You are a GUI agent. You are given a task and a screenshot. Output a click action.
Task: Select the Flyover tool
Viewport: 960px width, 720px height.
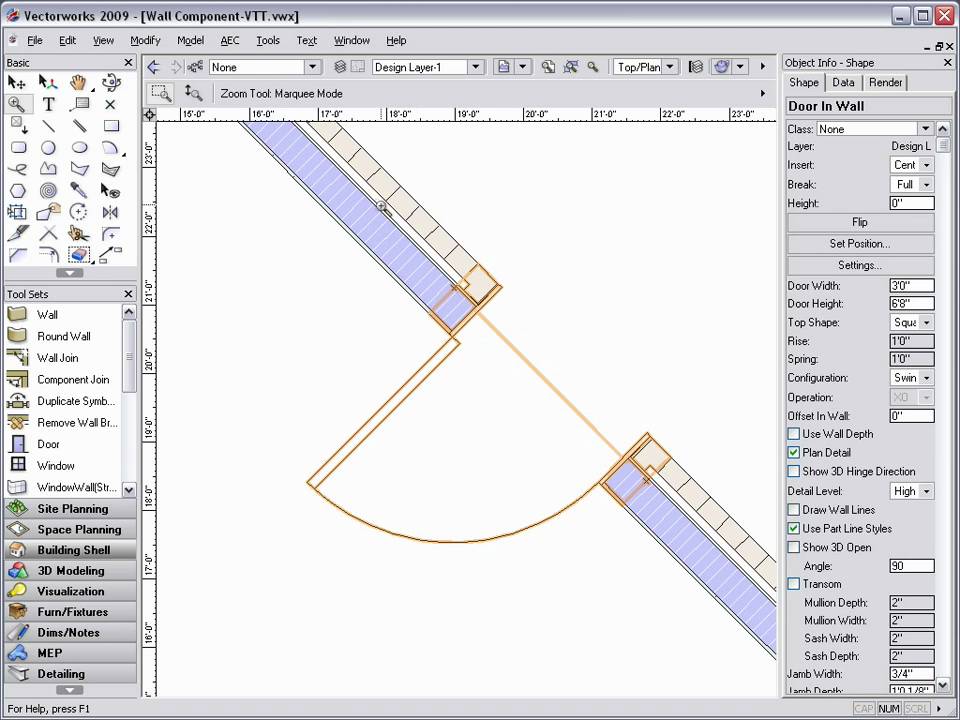(x=110, y=82)
